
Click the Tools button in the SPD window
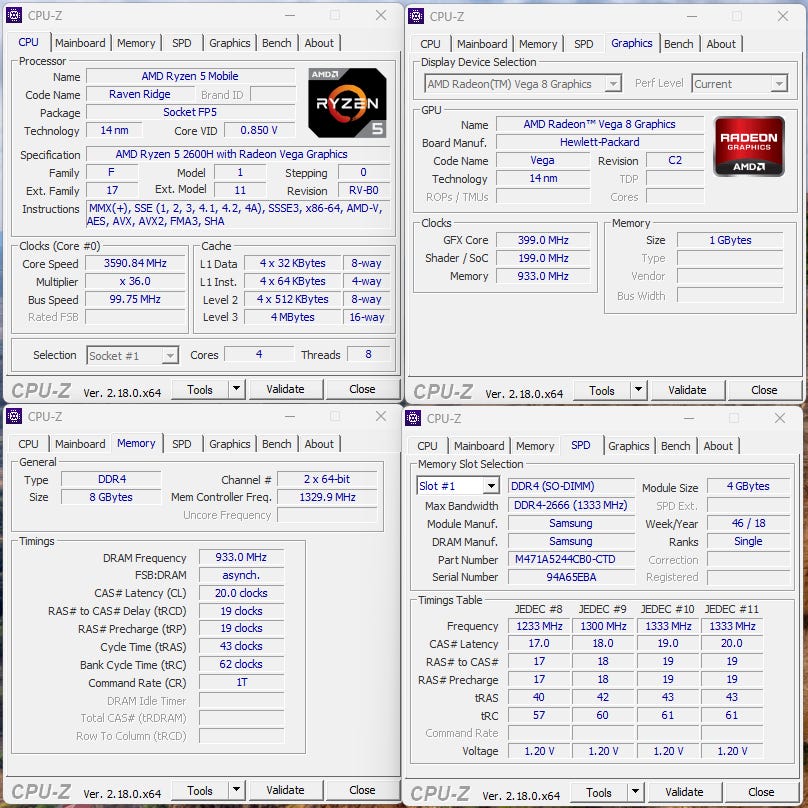point(599,792)
